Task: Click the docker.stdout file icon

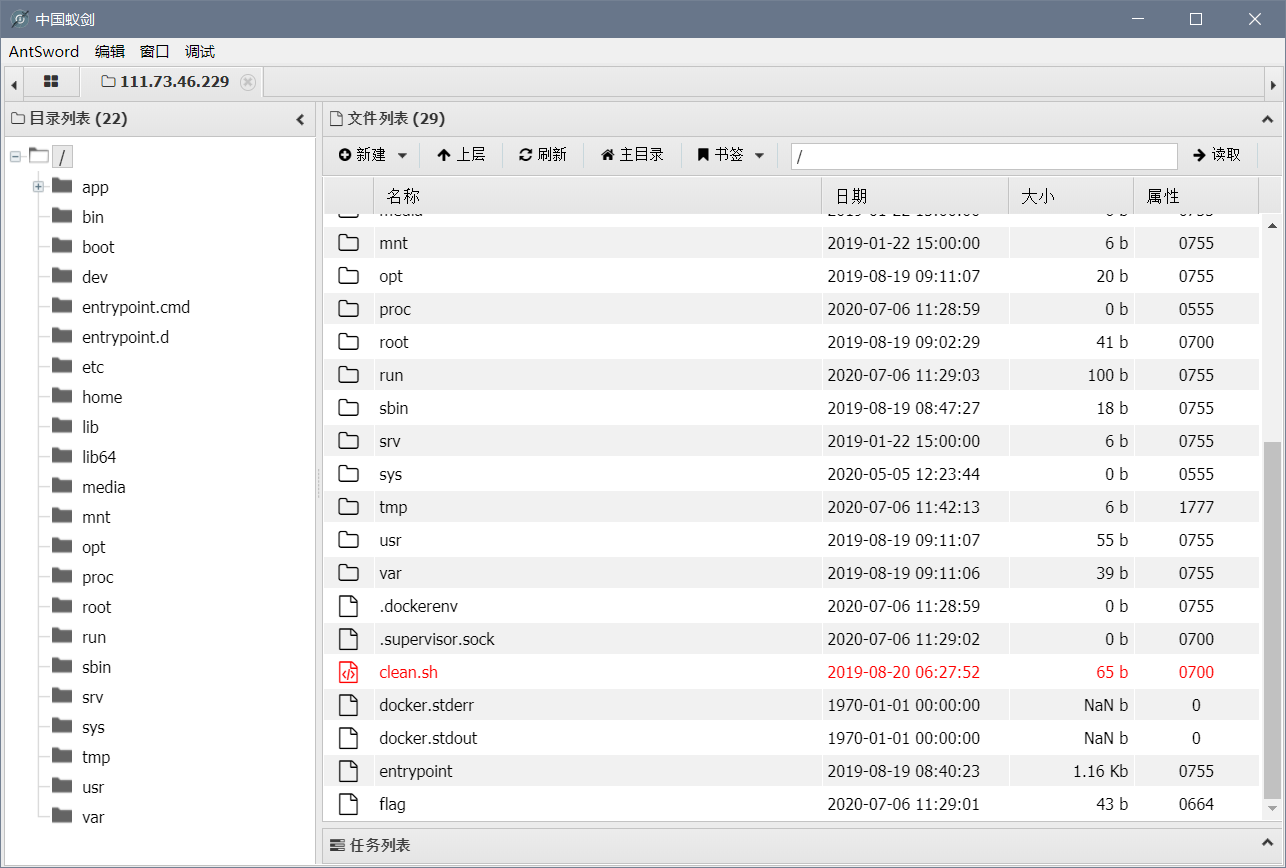Action: pyautogui.click(x=348, y=738)
